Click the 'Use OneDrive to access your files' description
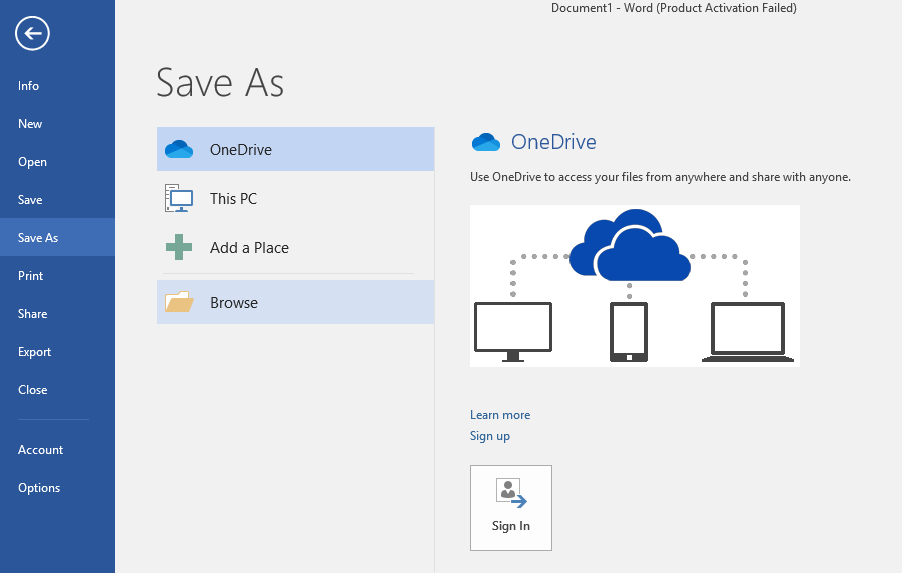Image resolution: width=902 pixels, height=573 pixels. coord(660,177)
